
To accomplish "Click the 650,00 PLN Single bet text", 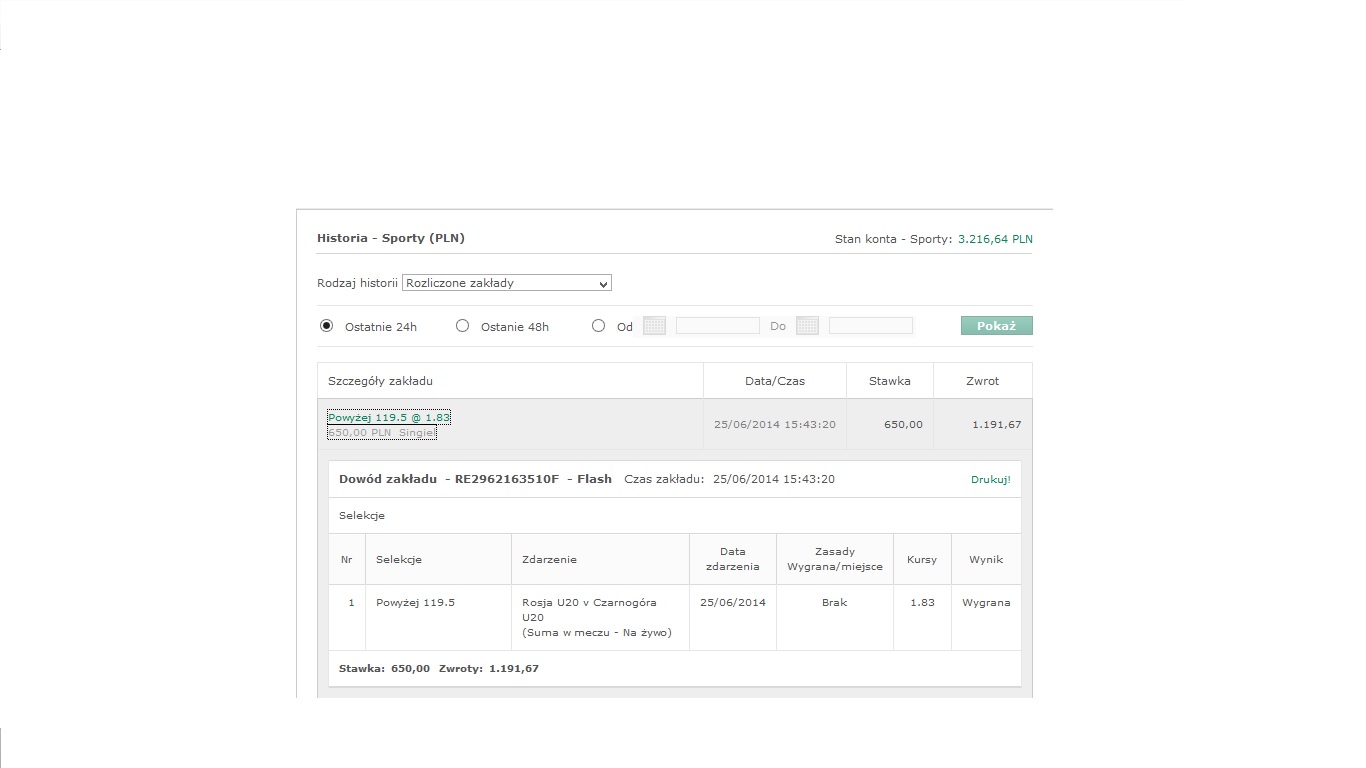I will point(381,433).
